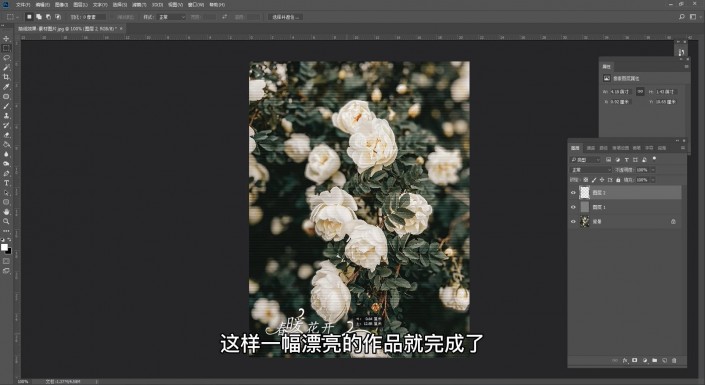
Task: Select the Path Selection tool
Action: (6, 192)
